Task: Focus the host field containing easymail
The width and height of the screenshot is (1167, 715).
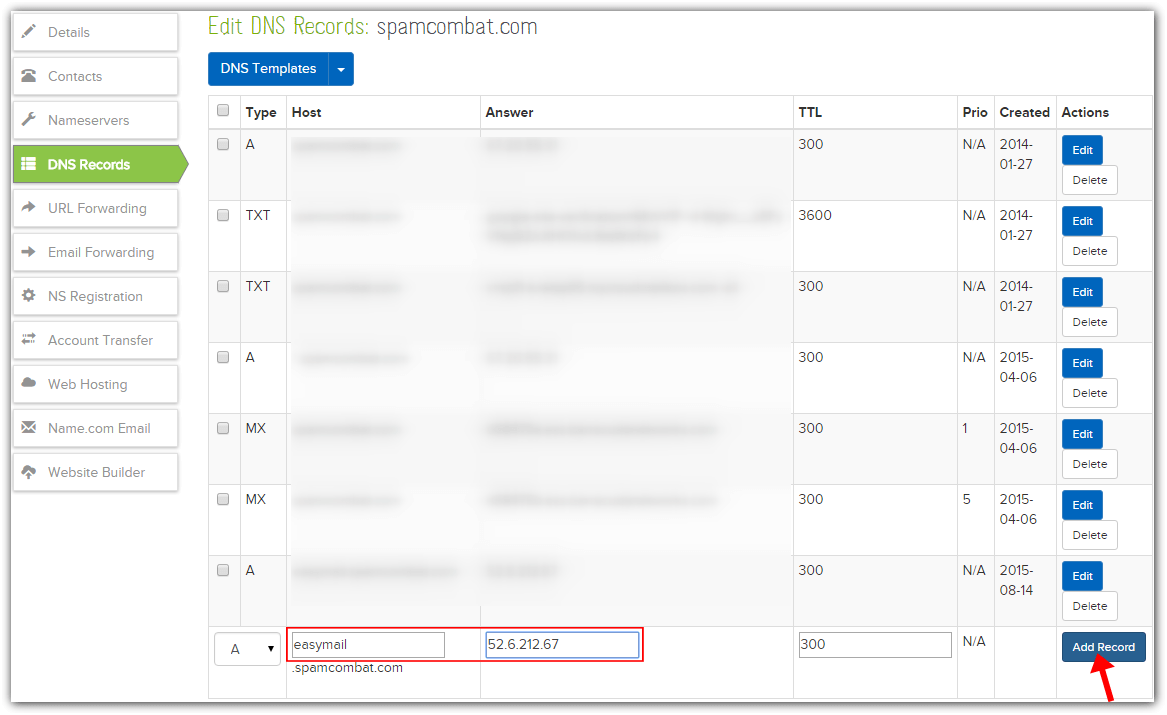Action: (368, 645)
